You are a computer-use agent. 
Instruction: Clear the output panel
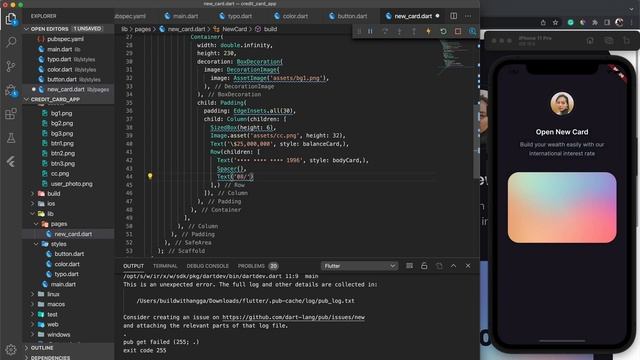[x=409, y=266]
